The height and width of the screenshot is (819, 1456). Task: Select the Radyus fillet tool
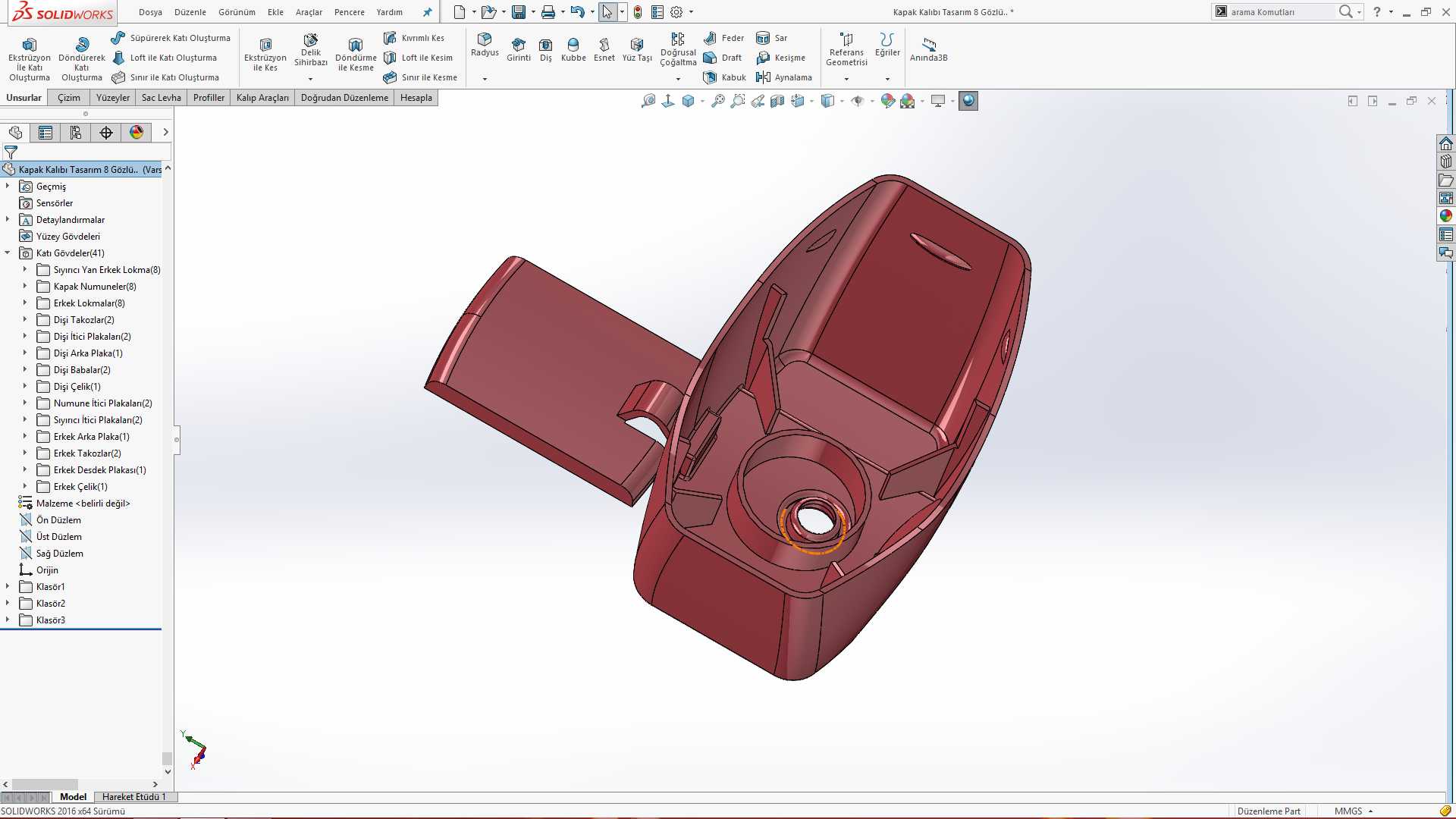(x=485, y=45)
